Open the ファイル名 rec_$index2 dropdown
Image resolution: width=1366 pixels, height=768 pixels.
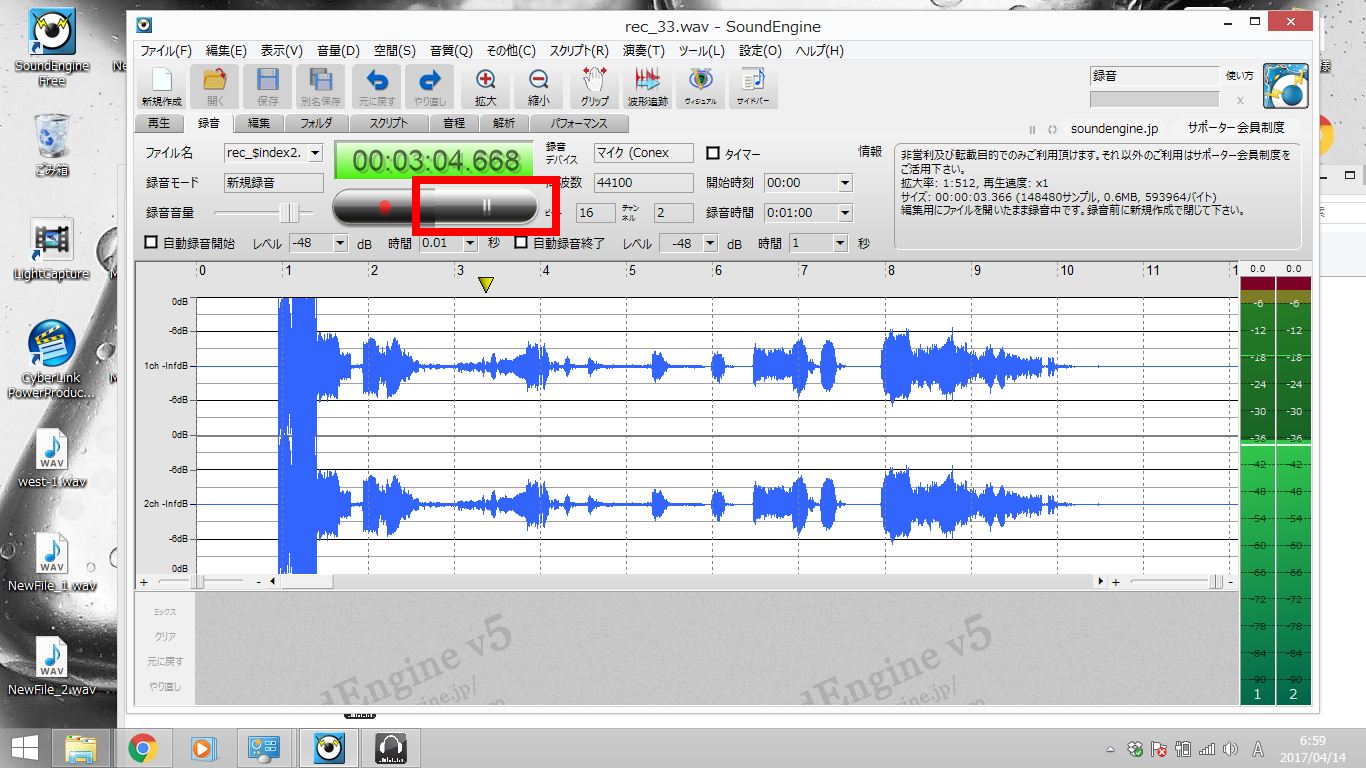316,153
